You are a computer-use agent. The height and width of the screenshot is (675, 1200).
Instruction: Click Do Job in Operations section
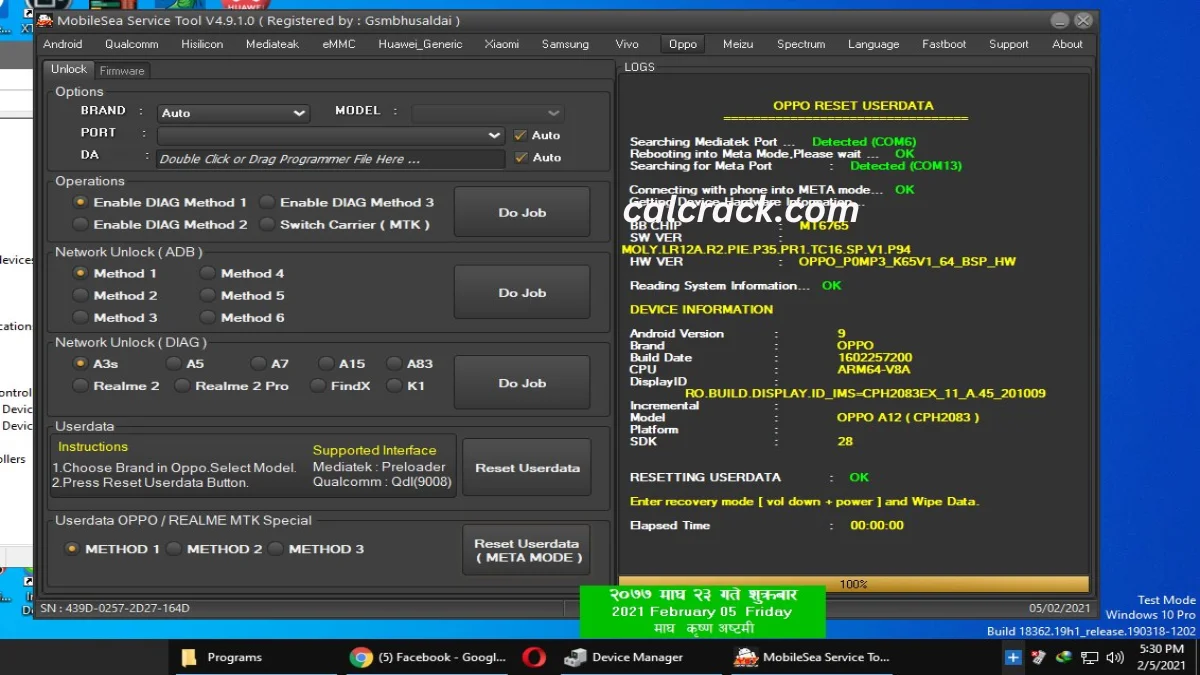(x=522, y=213)
